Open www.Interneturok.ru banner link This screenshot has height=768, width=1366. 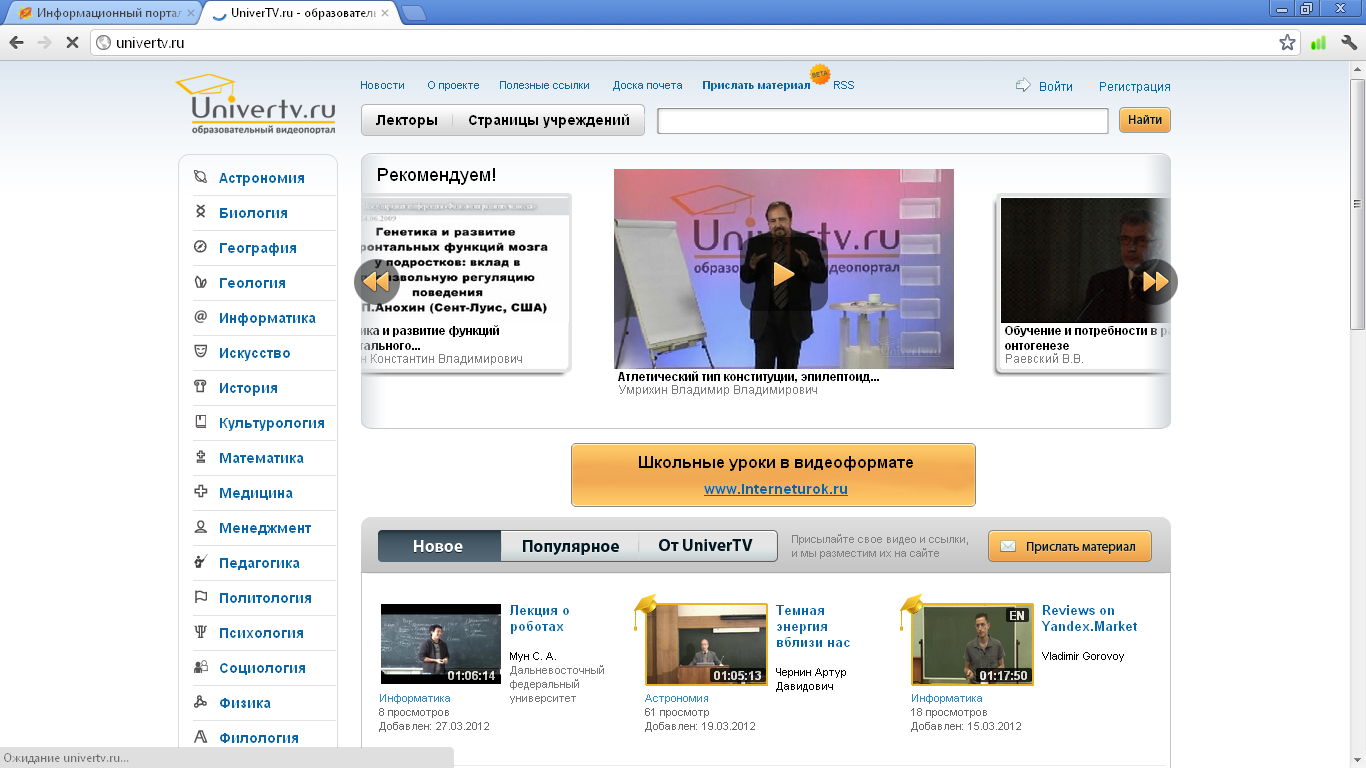point(776,489)
